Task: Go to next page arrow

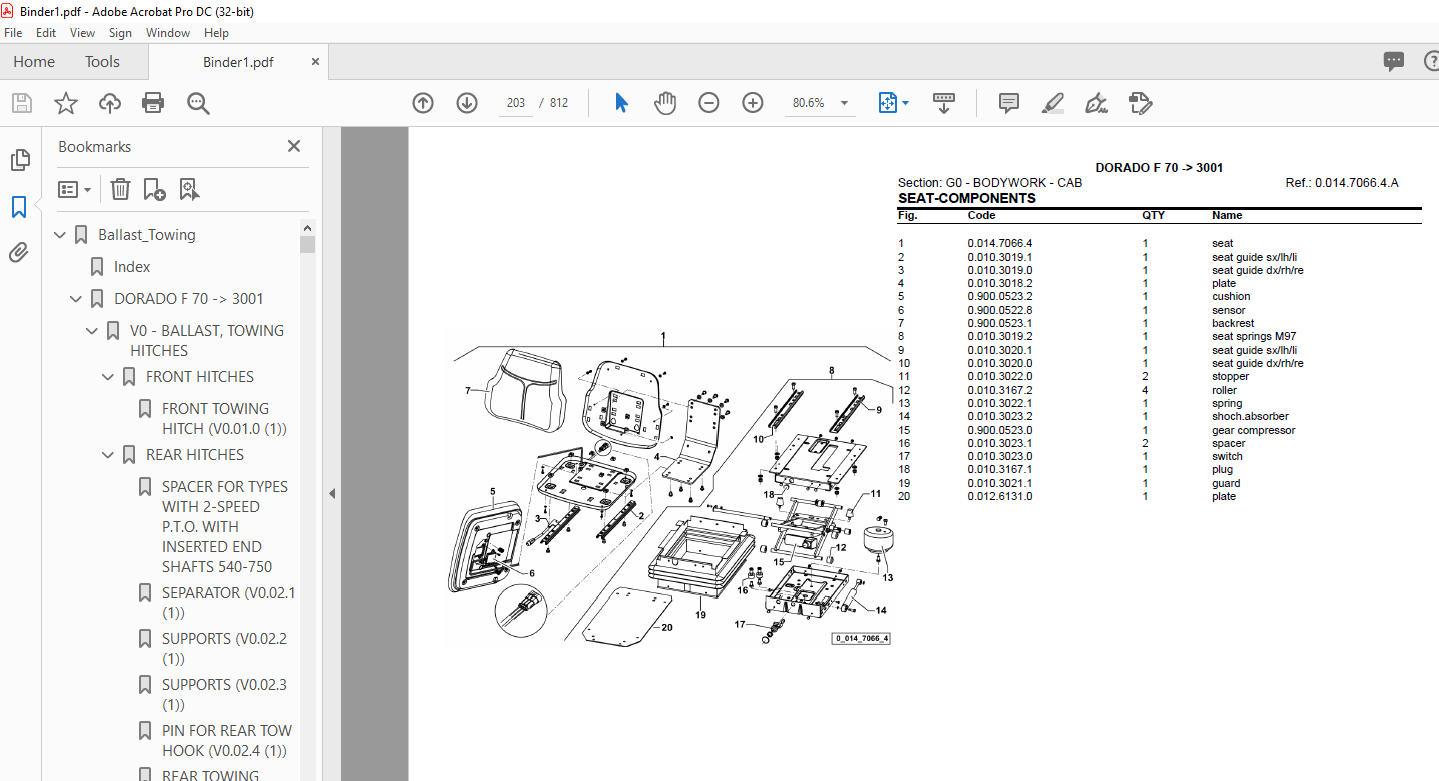Action: tap(467, 103)
